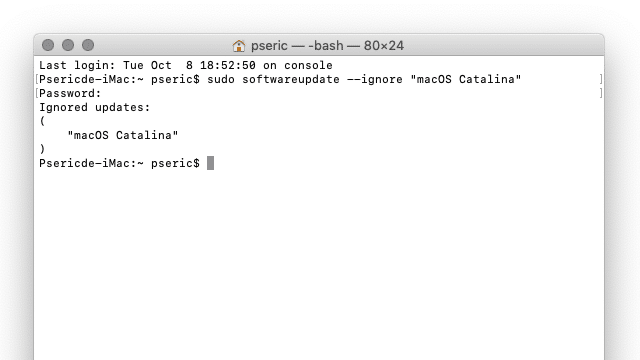The height and width of the screenshot is (360, 640).
Task: Zoom the window with the third title button
Action: click(x=88, y=45)
